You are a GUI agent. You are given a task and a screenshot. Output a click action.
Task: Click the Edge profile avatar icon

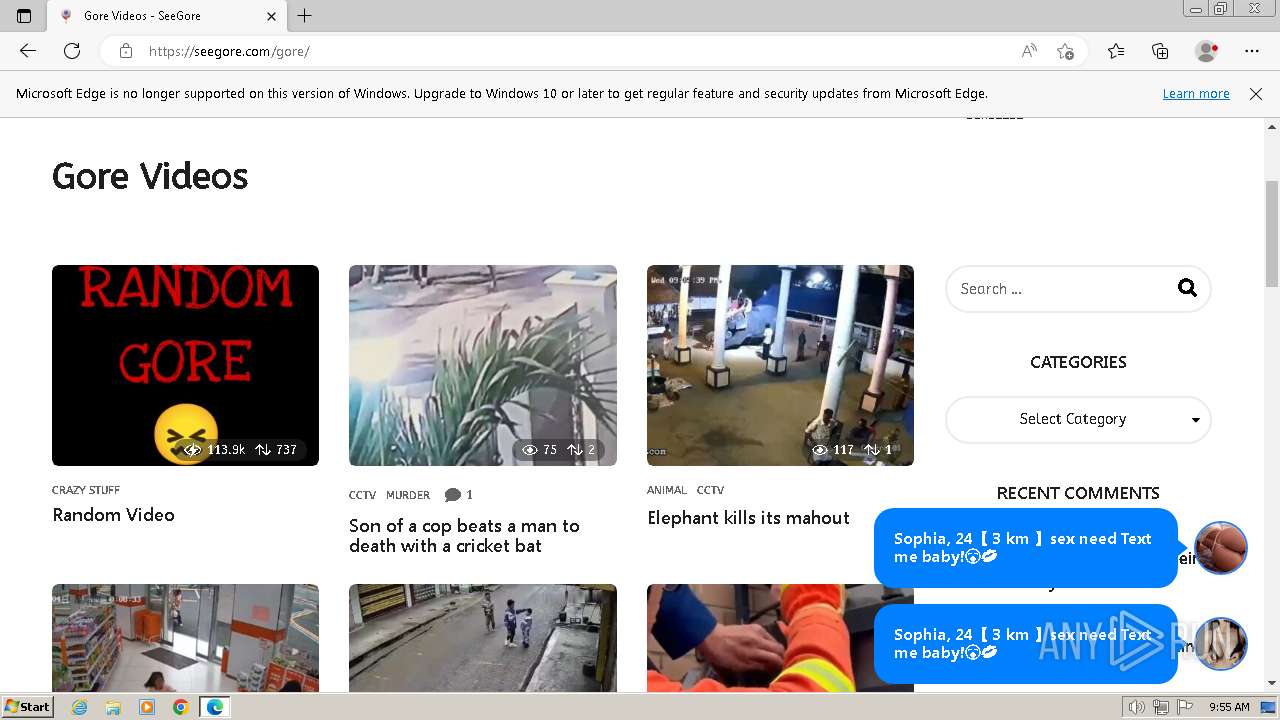pyautogui.click(x=1207, y=51)
